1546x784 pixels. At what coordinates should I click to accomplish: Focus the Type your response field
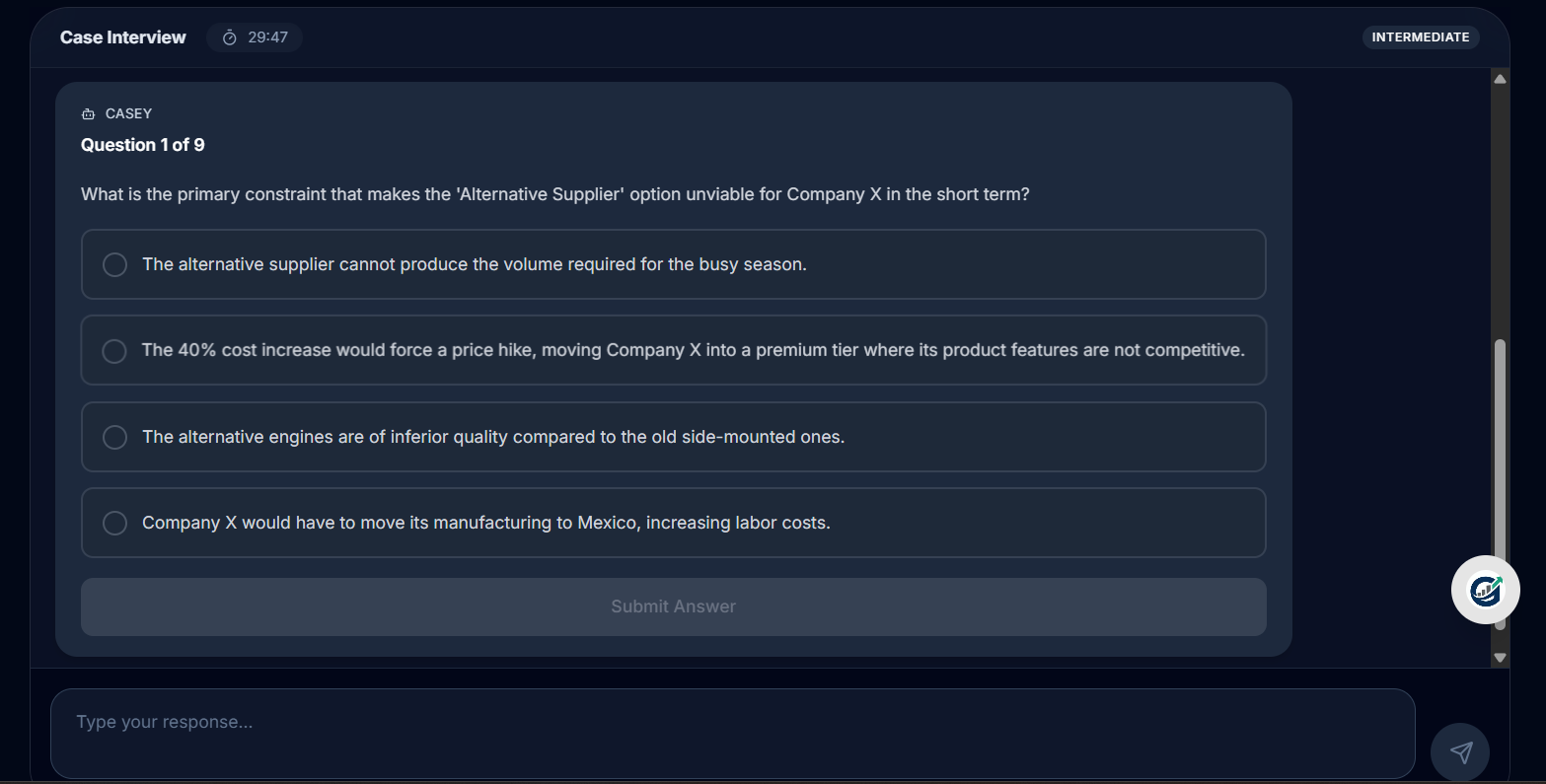point(732,734)
